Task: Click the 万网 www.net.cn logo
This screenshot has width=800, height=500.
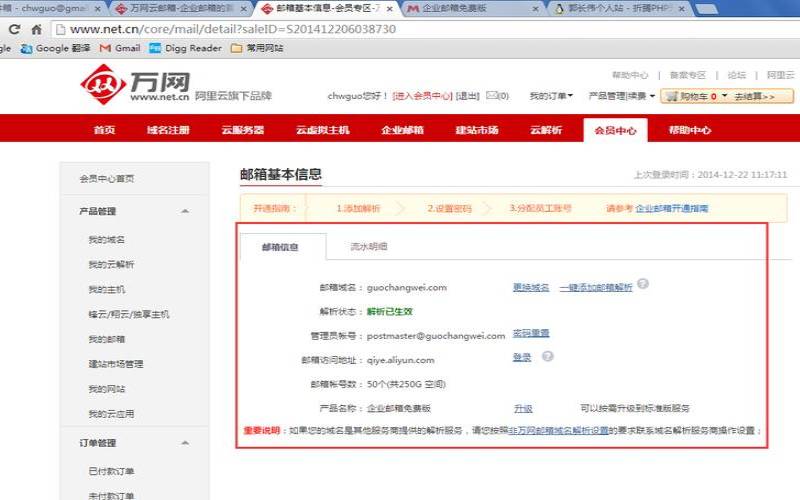Action: pyautogui.click(x=135, y=84)
